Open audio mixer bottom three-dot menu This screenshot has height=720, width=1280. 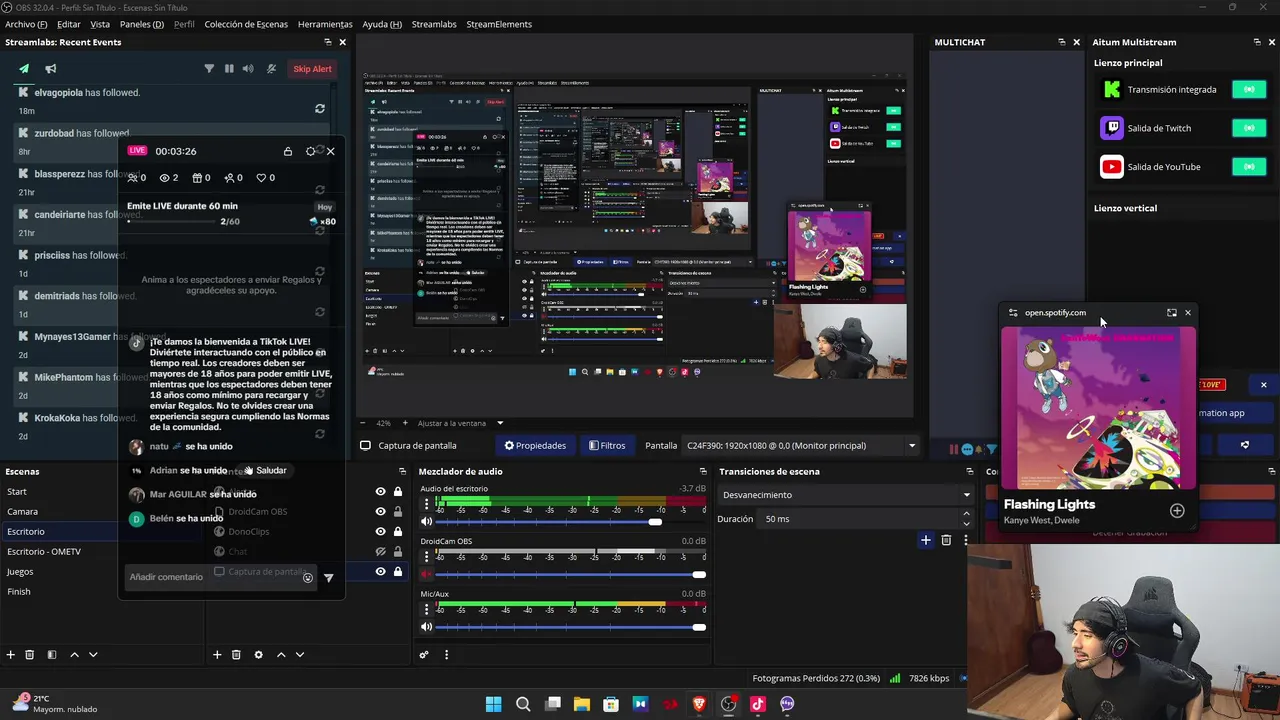pyautogui.click(x=446, y=654)
